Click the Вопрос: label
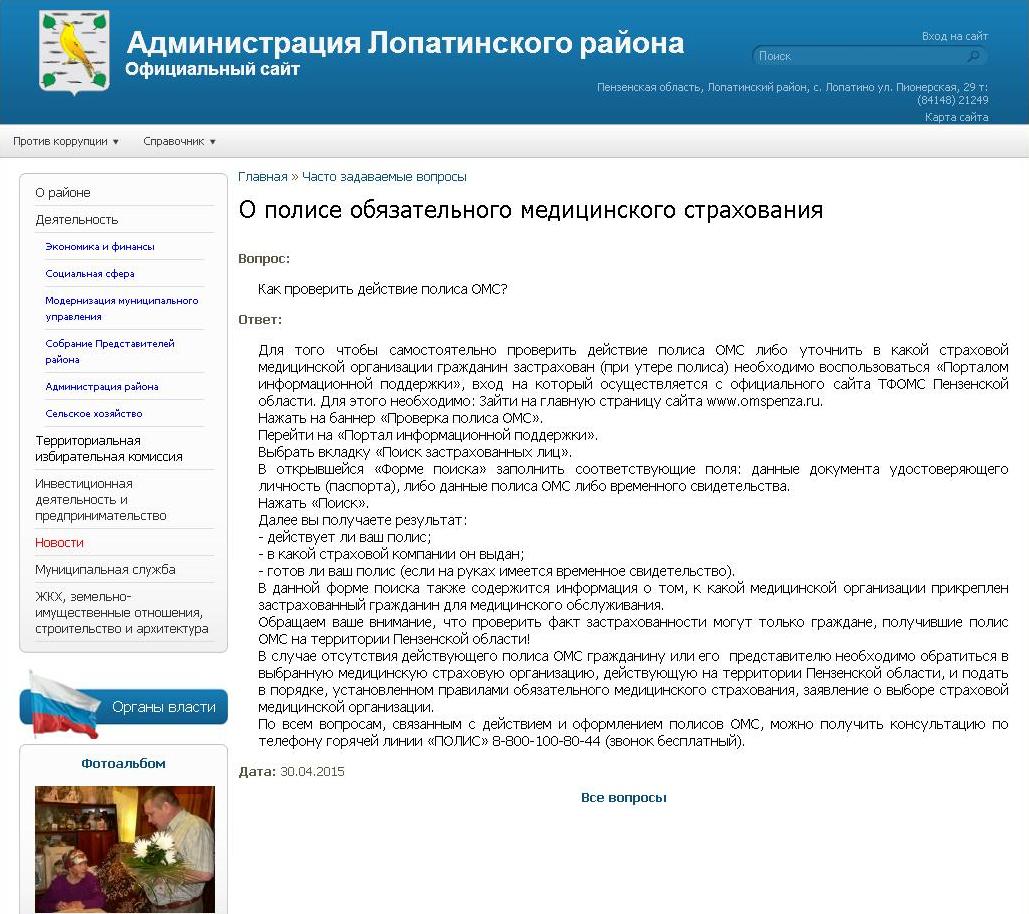The image size is (1029, 914). (x=264, y=259)
